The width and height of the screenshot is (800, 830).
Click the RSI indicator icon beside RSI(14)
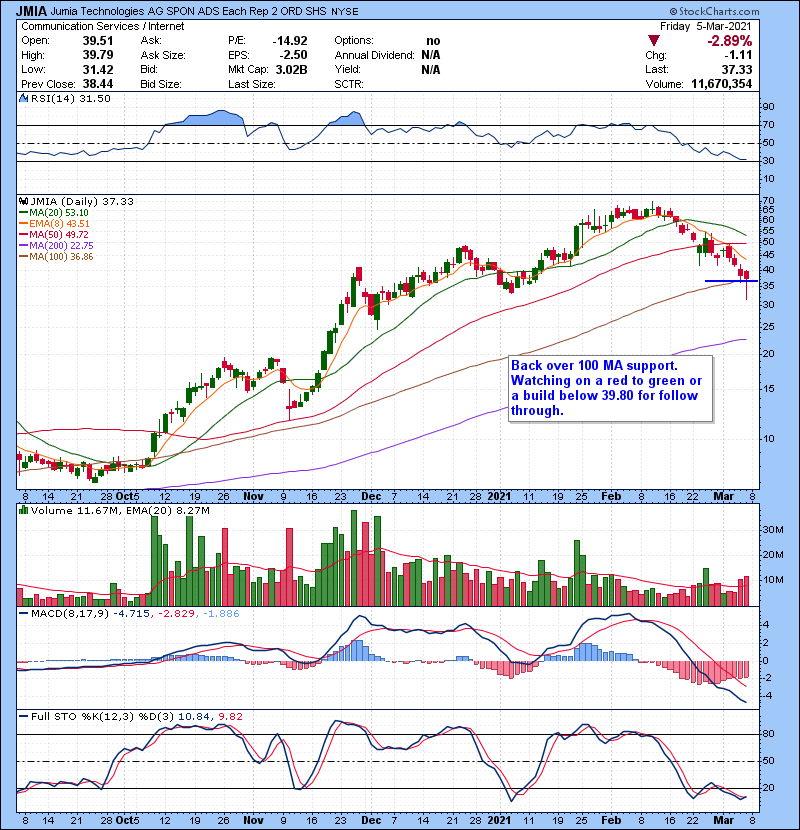[x=23, y=98]
